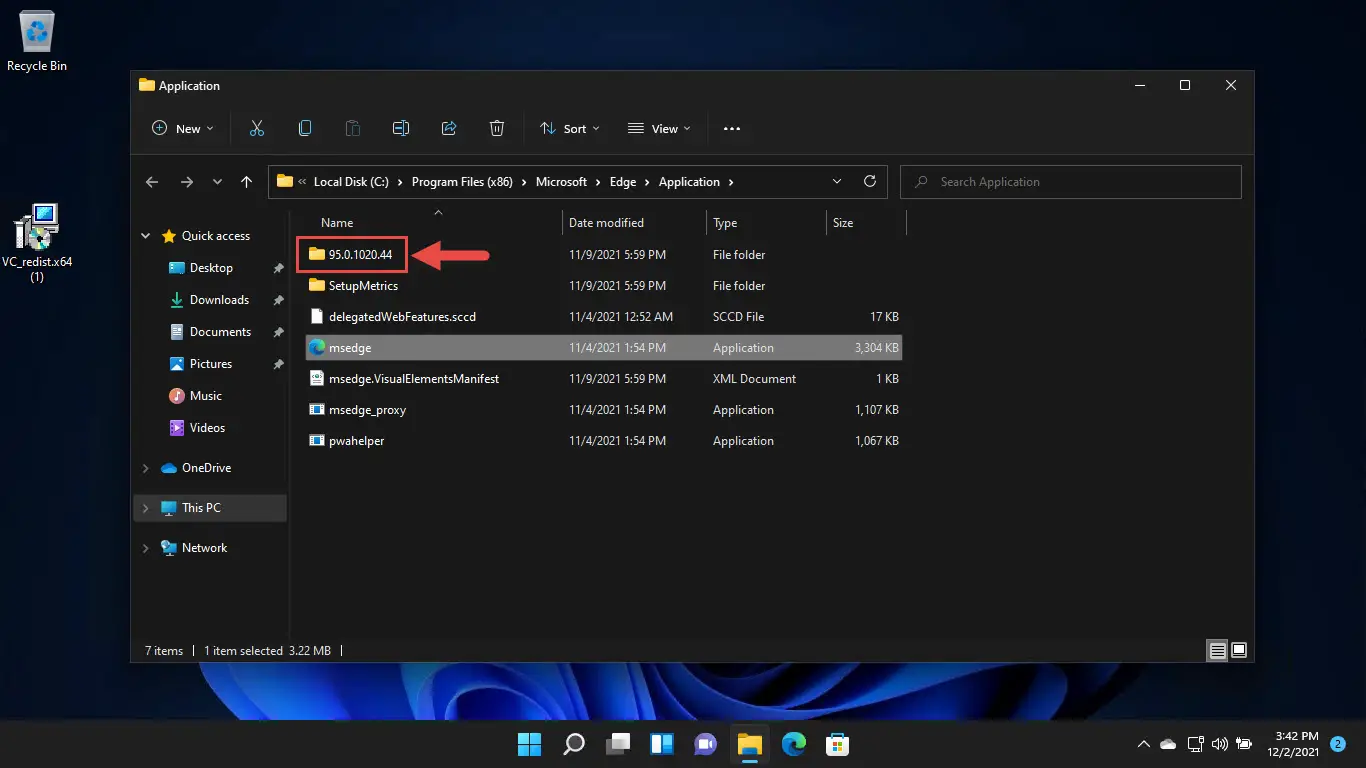Open Windows Start menu
The width and height of the screenshot is (1366, 768).
[529, 744]
